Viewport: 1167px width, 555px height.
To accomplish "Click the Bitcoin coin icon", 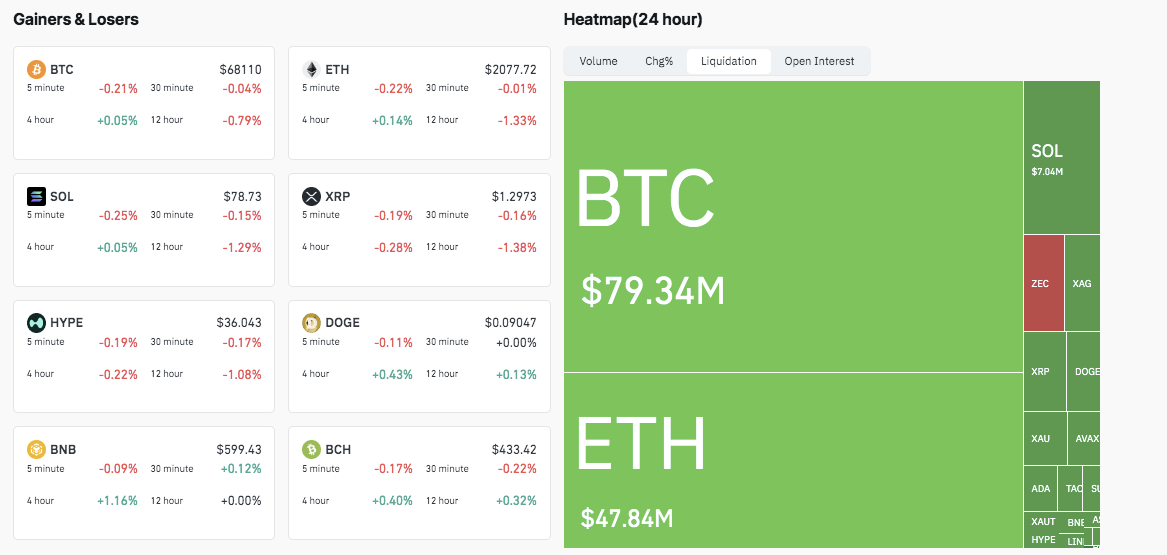I will (x=36, y=70).
